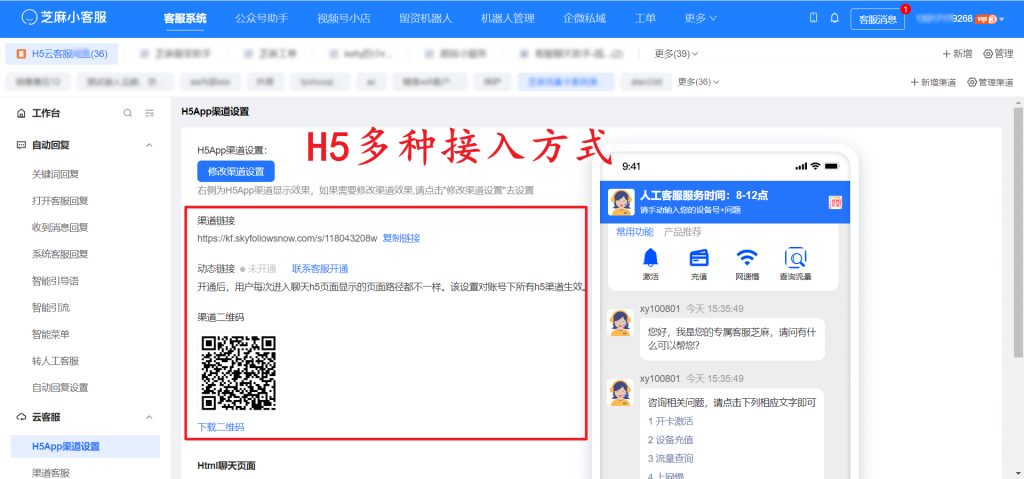The width and height of the screenshot is (1024, 479).
Task: Open the mobile phone icon in header
Action: pos(813,18)
